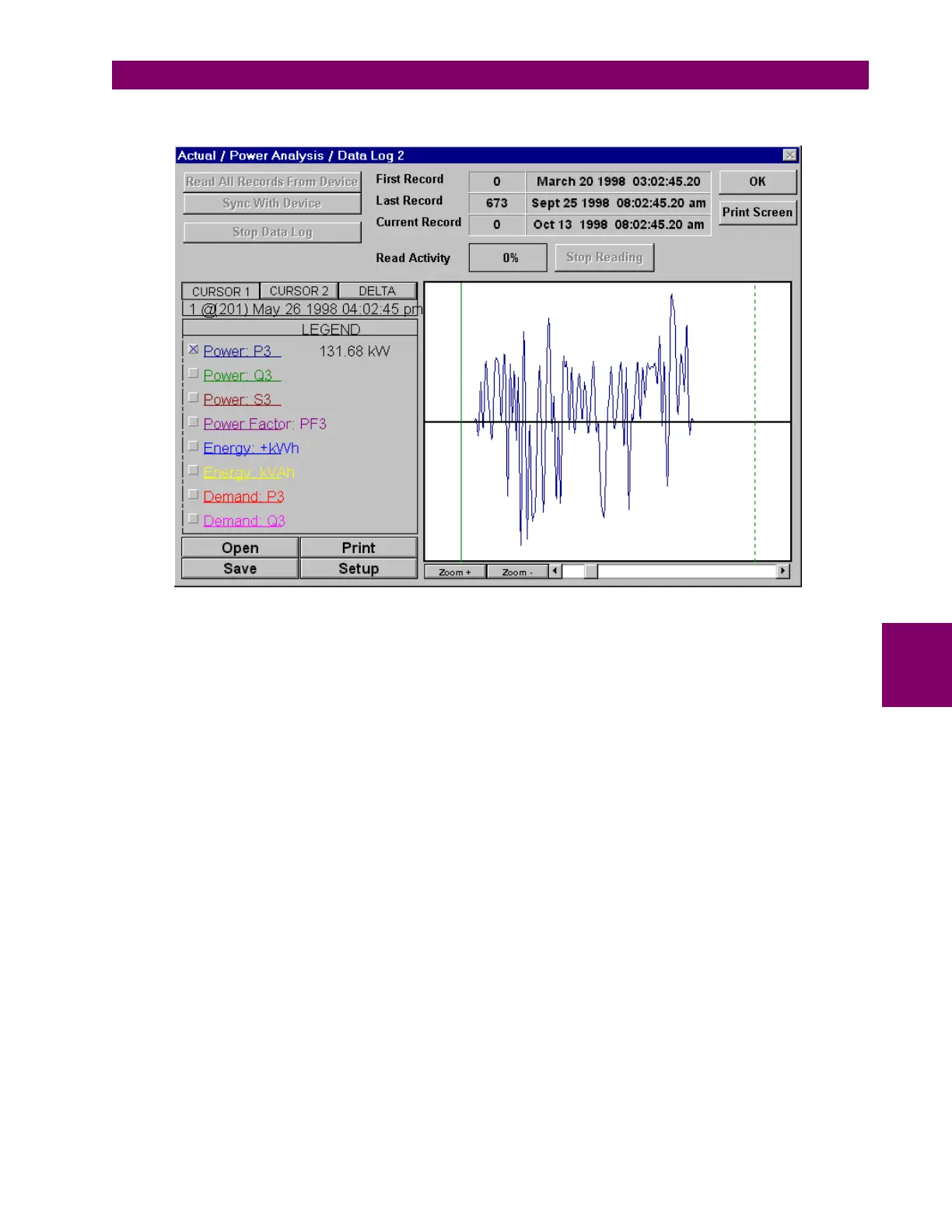Click the Energy: +kWh legend link
This screenshot has width=952, height=1232.
[x=251, y=448]
